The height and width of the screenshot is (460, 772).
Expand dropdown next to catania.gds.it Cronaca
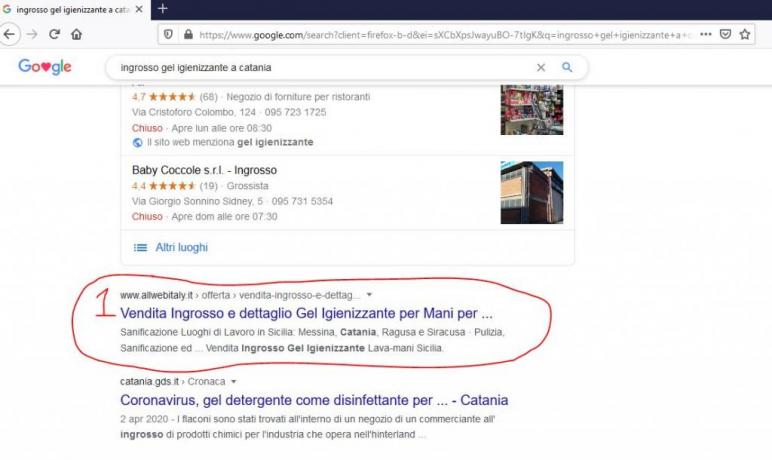coord(234,381)
